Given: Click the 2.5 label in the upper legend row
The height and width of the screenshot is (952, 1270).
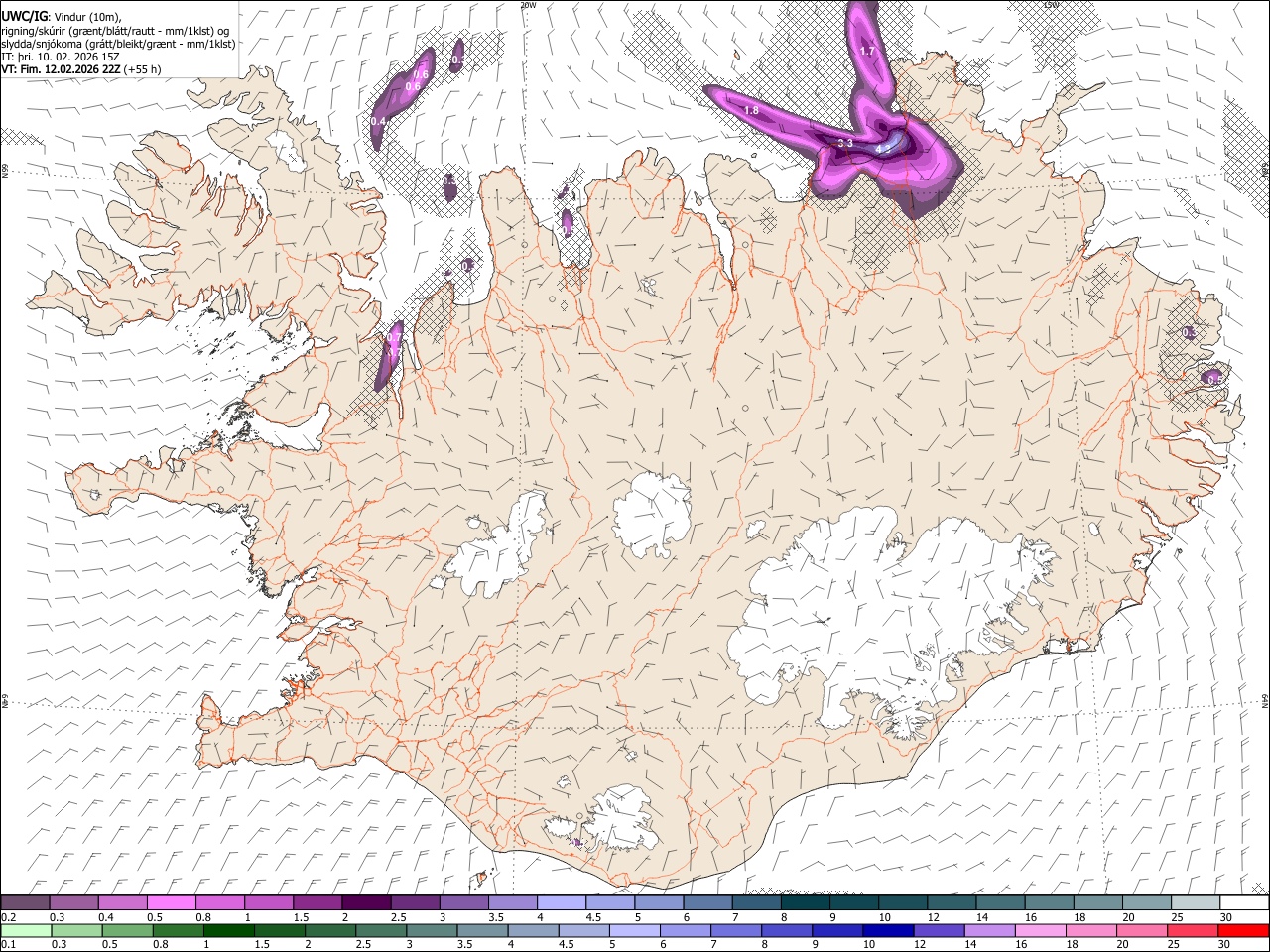Looking at the screenshot, I should pyautogui.click(x=398, y=917).
